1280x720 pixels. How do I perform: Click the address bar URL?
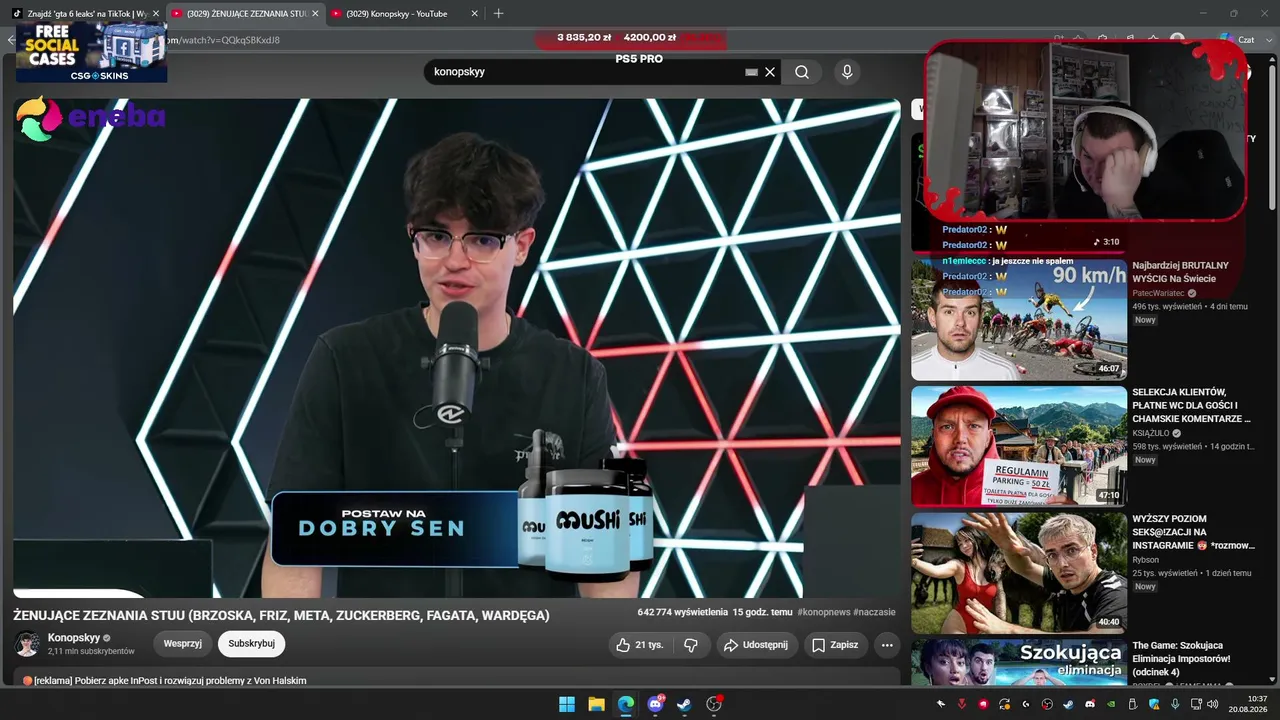tap(225, 40)
